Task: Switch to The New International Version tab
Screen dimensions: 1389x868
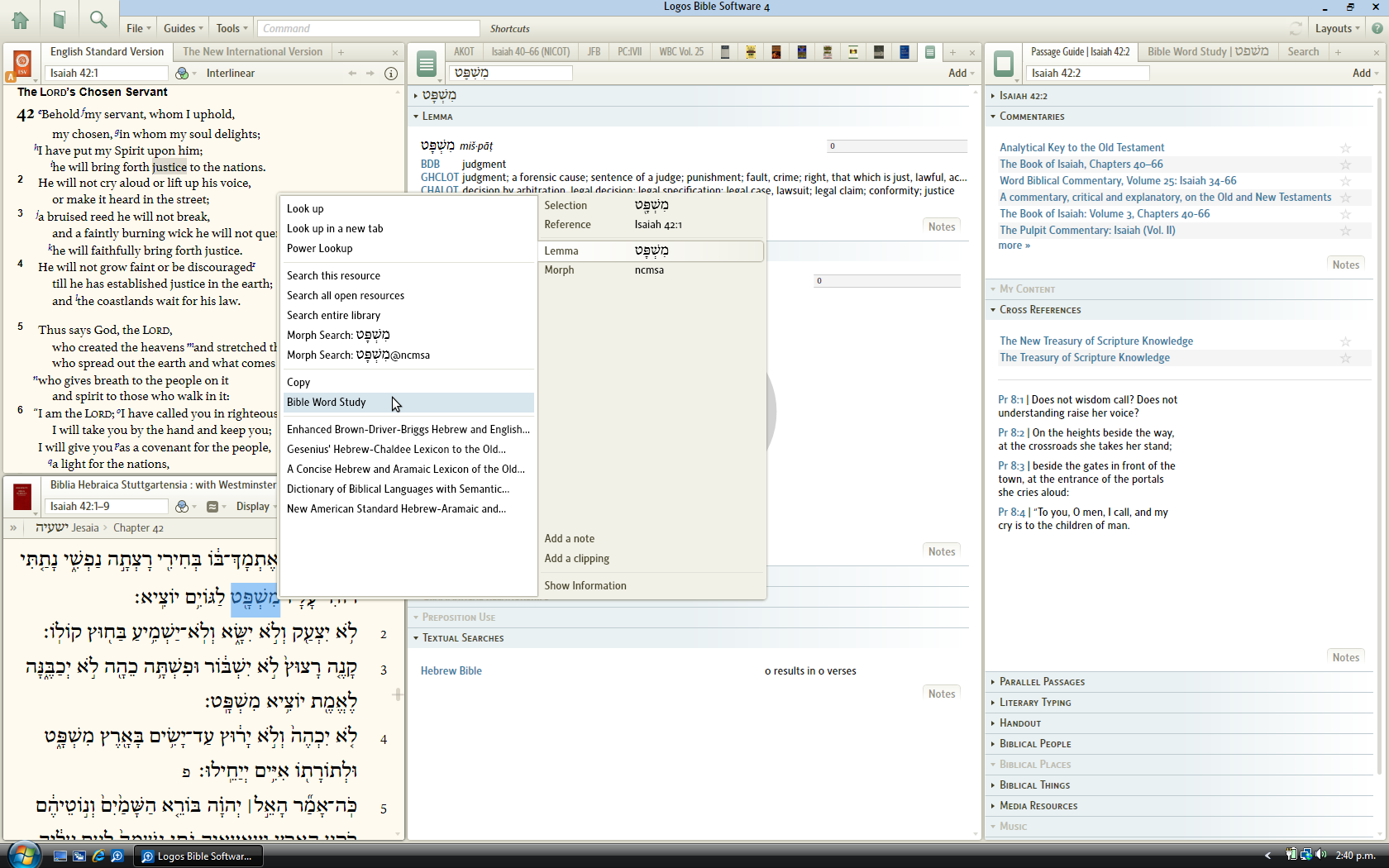Action: [252, 52]
